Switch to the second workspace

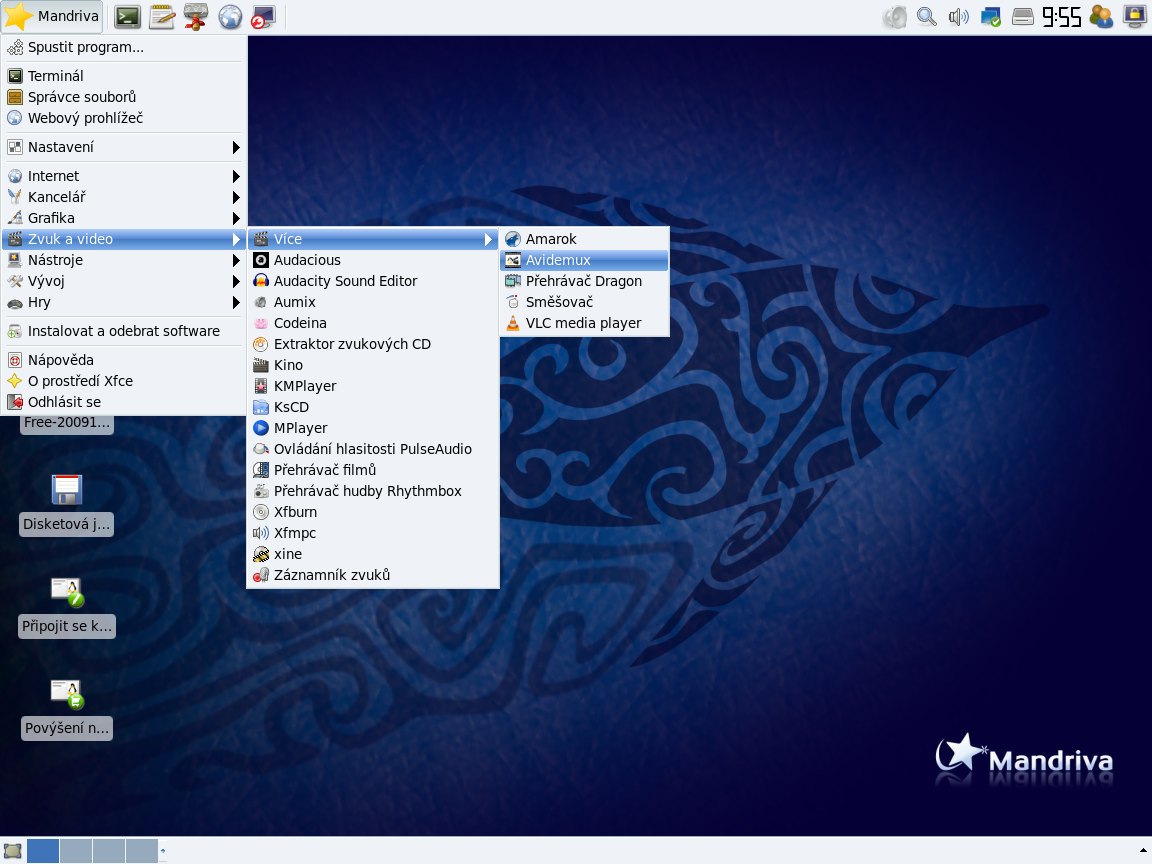pos(76,851)
